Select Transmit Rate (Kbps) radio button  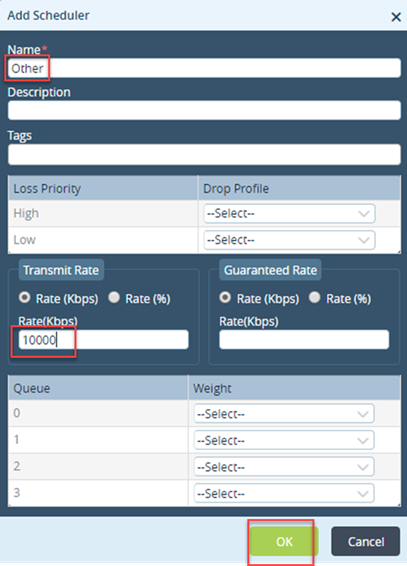pyautogui.click(x=25, y=298)
